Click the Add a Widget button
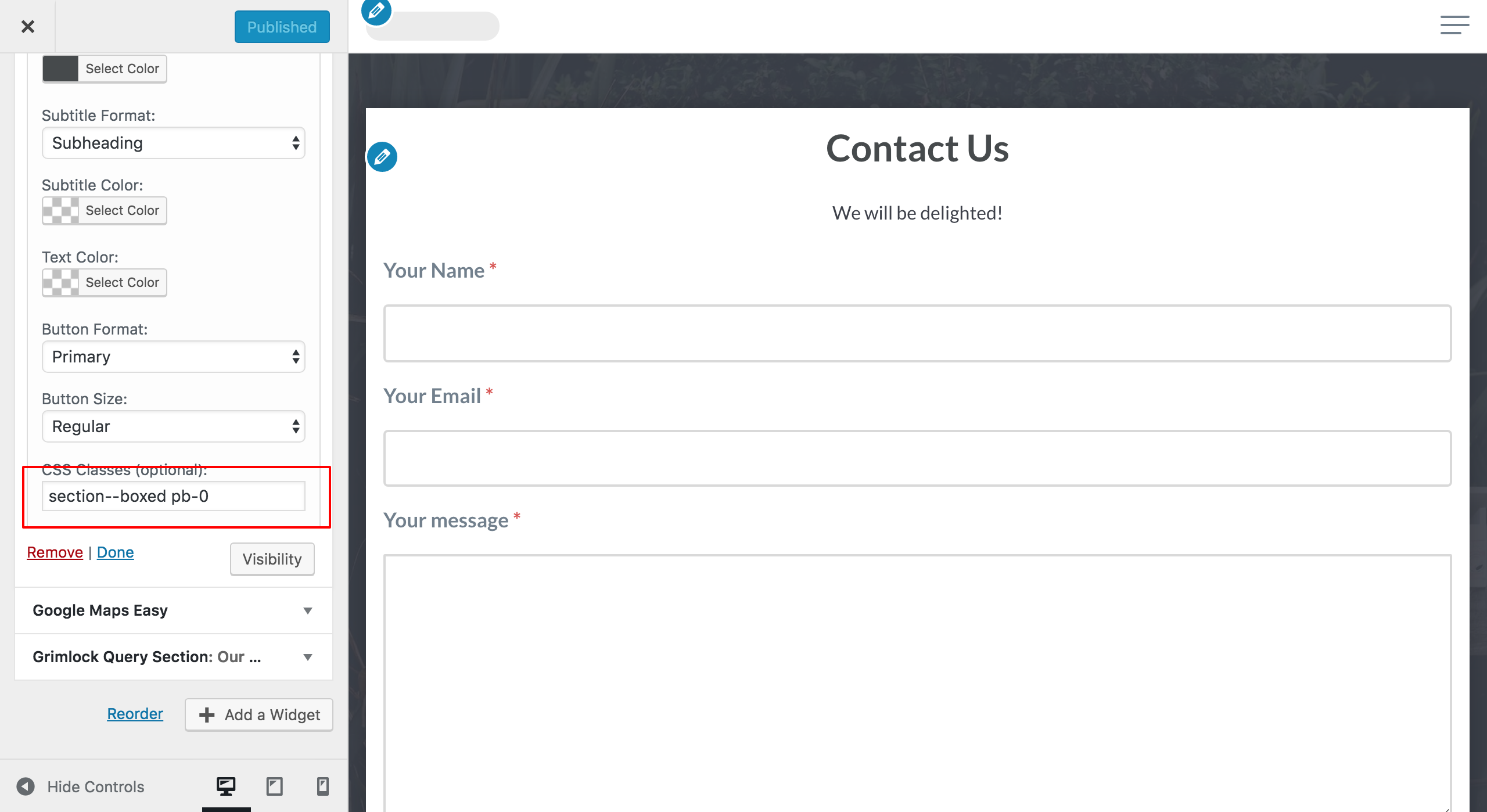Viewport: 1487px width, 812px height. pos(258,715)
